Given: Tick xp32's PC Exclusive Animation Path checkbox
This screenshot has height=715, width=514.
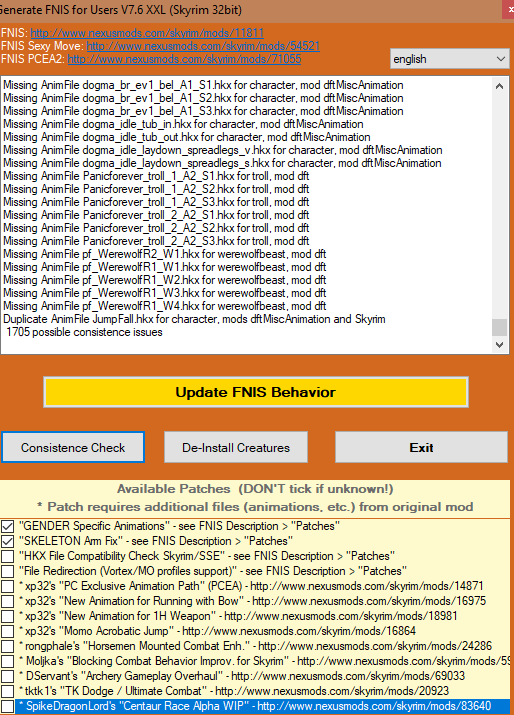Looking at the screenshot, I should [x=7, y=586].
